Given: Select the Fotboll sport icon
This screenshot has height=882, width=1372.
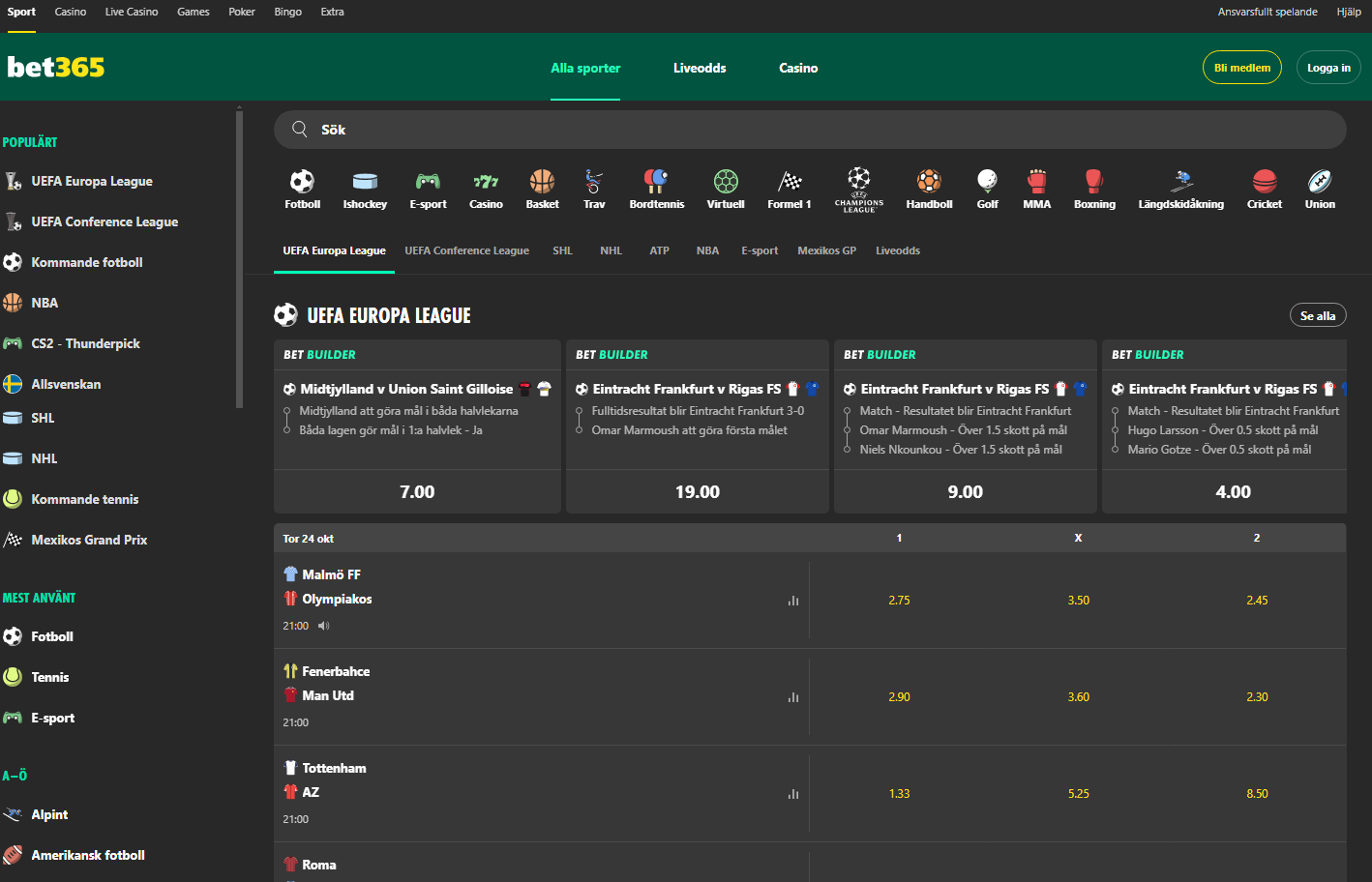Looking at the screenshot, I should pos(301,182).
